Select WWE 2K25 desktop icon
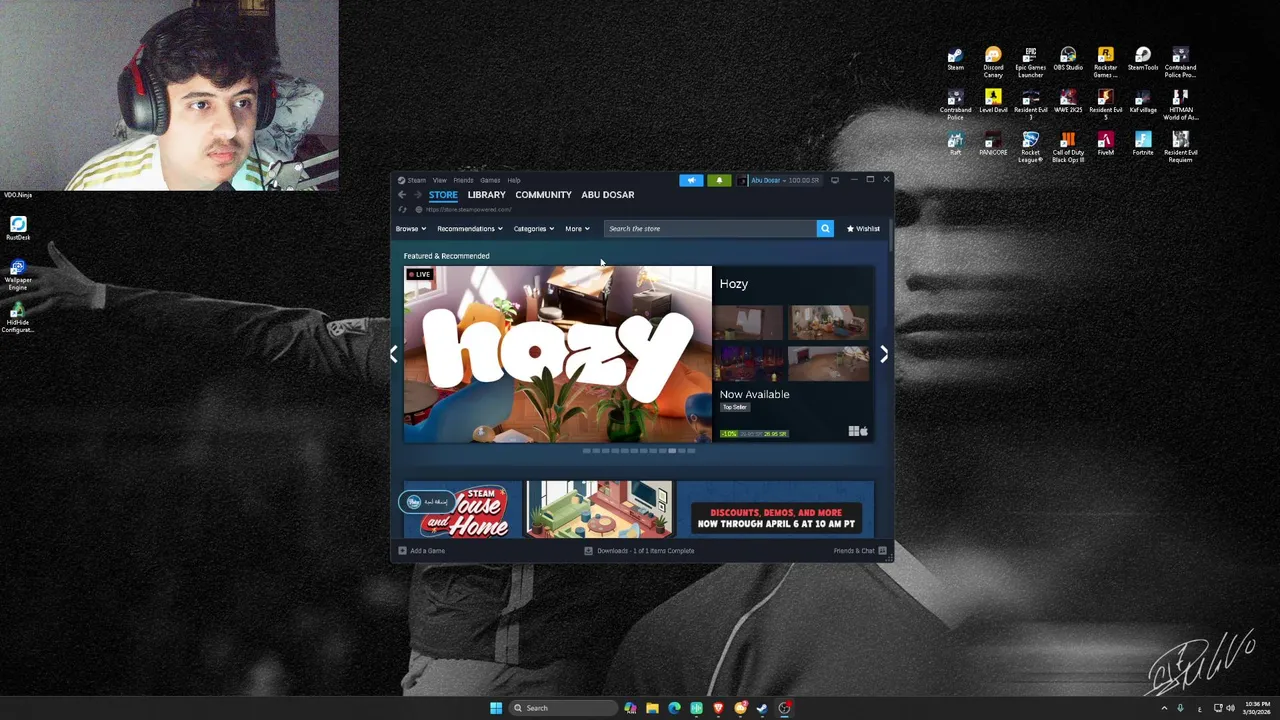This screenshot has width=1280, height=720. pos(1068,101)
